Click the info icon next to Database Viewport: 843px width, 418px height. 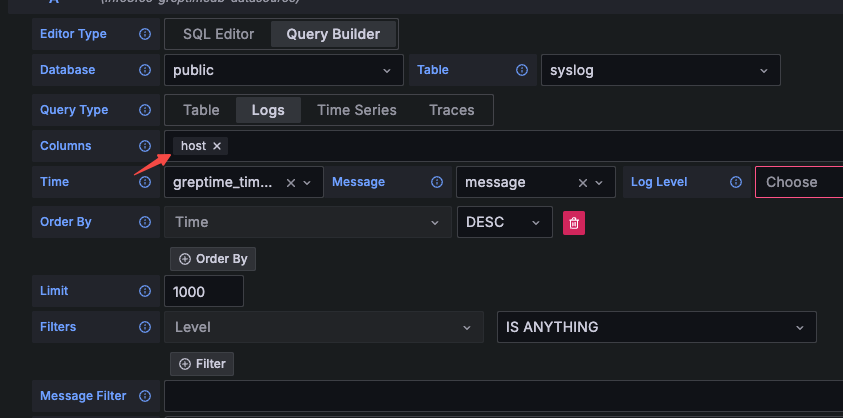coord(145,70)
